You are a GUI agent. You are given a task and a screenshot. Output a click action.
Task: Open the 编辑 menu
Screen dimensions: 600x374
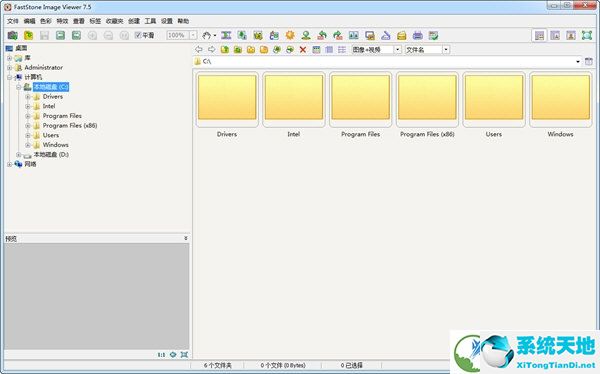[x=29, y=21]
